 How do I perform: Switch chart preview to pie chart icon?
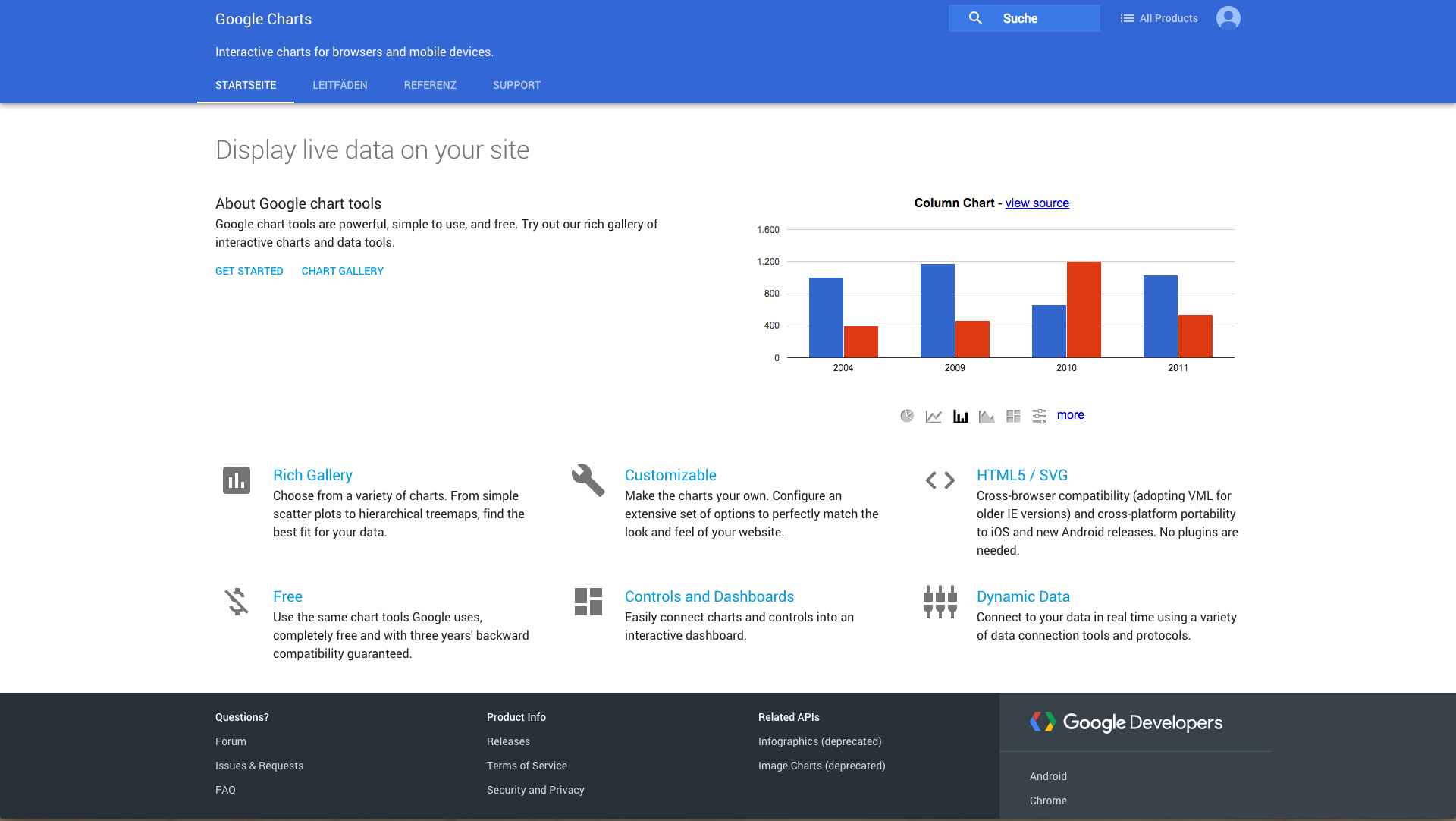pyautogui.click(x=907, y=416)
